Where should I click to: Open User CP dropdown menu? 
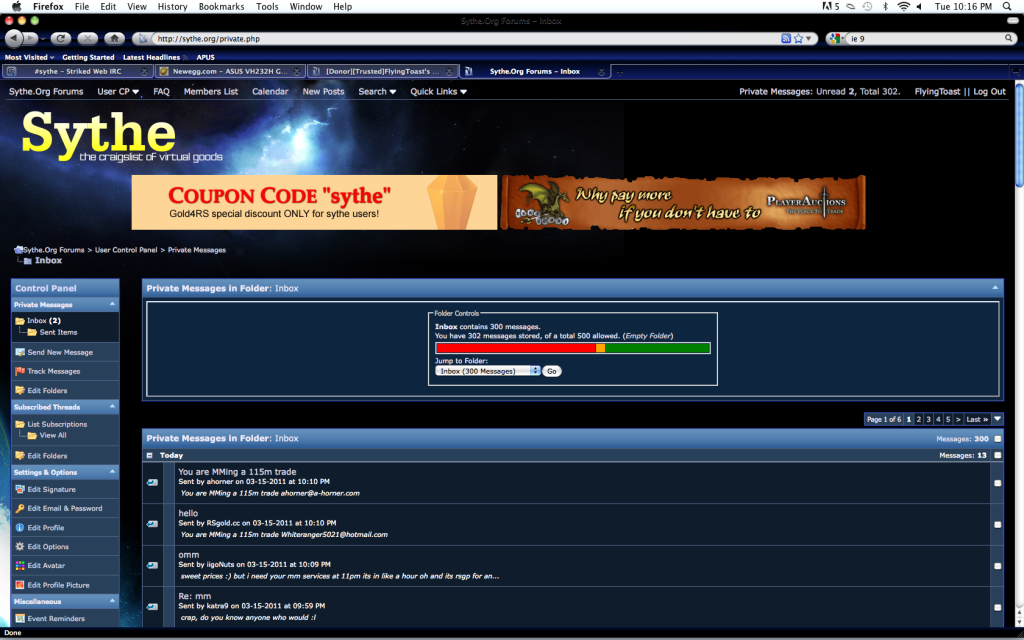click(x=118, y=91)
